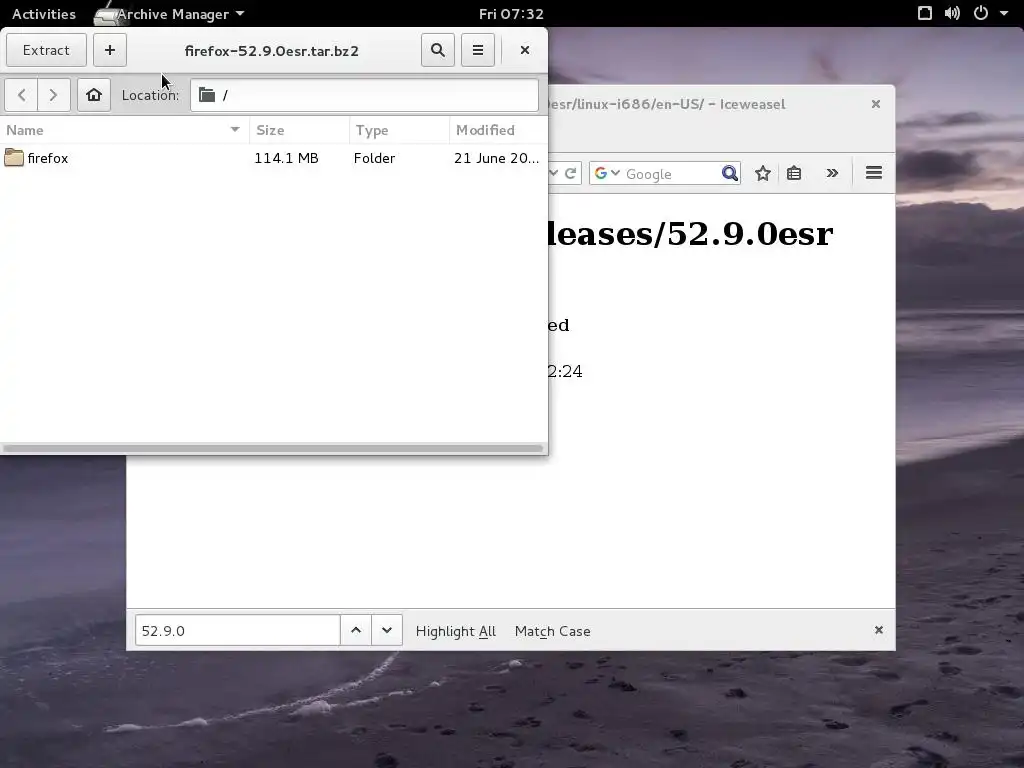Find next match with down arrow
Image resolution: width=1024 pixels, height=768 pixels.
click(387, 631)
